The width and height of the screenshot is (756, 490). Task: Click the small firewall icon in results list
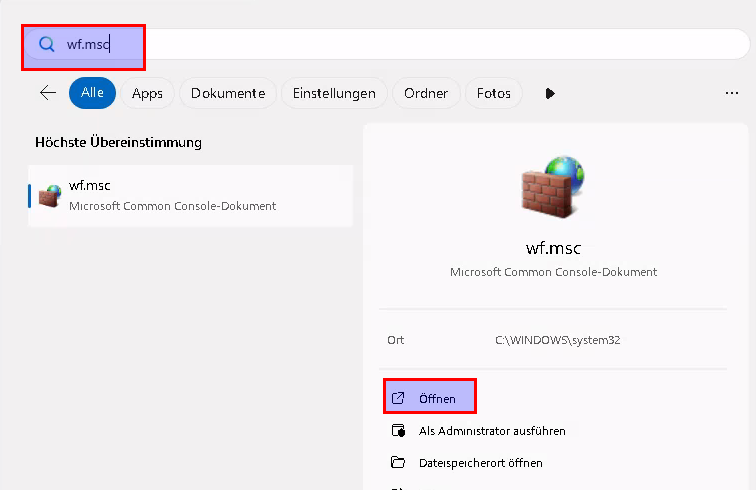49,196
